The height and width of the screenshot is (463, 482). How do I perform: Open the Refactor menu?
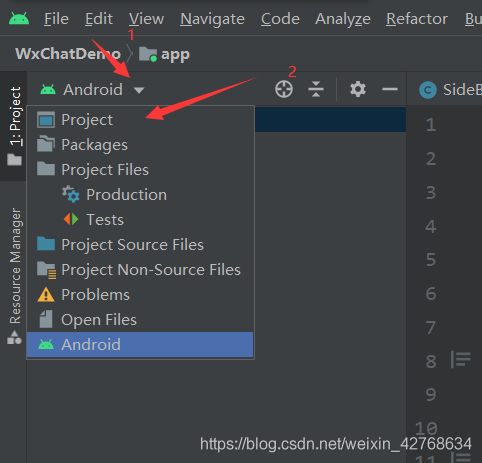tap(417, 19)
